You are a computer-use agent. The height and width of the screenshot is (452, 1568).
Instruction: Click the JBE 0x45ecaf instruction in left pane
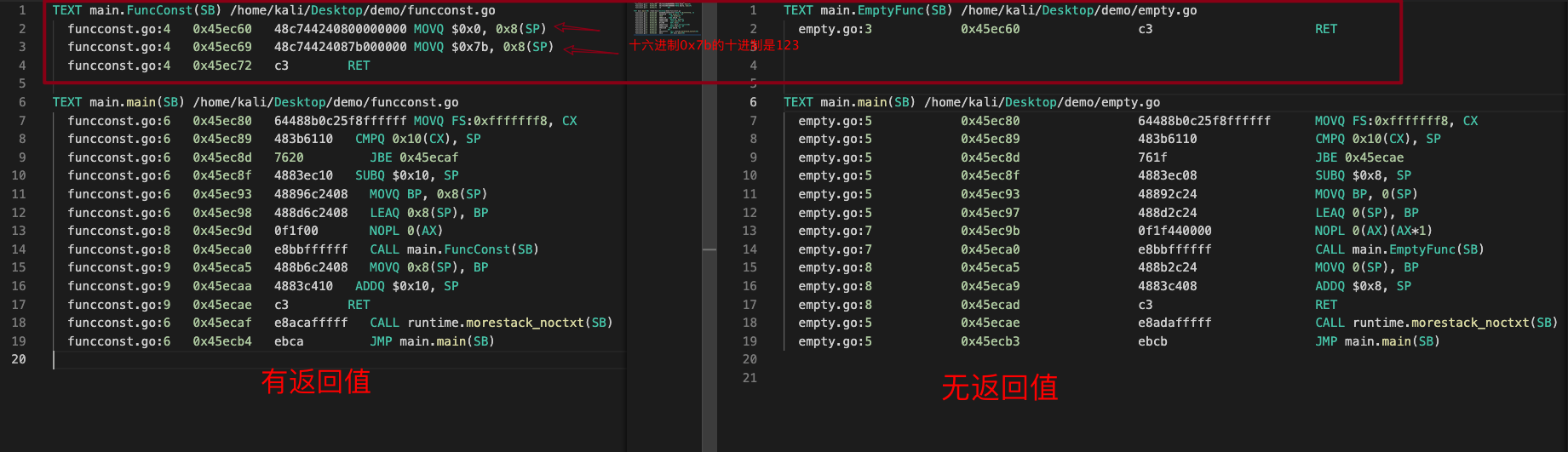[413, 157]
